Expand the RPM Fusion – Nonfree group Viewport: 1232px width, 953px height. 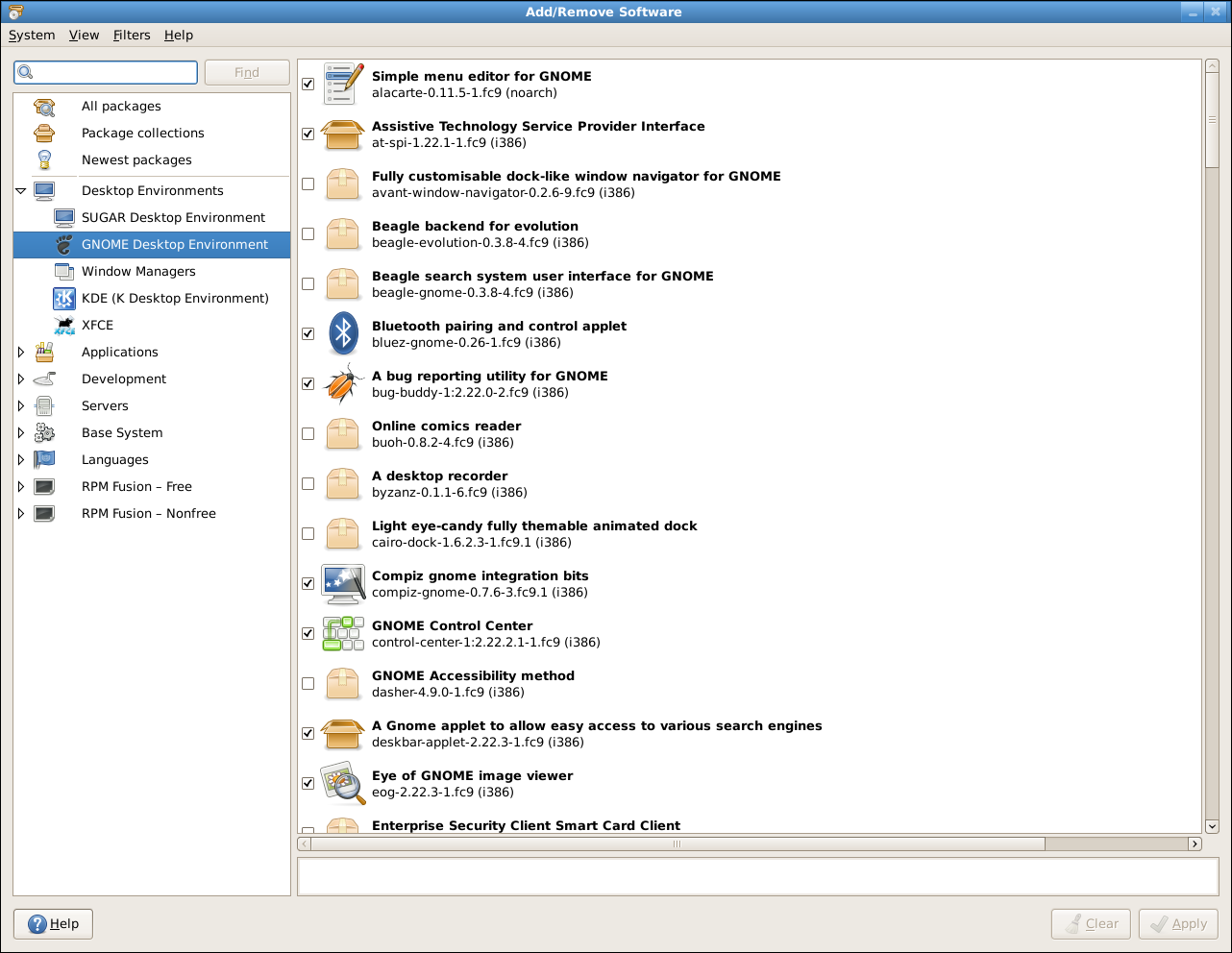coord(21,513)
